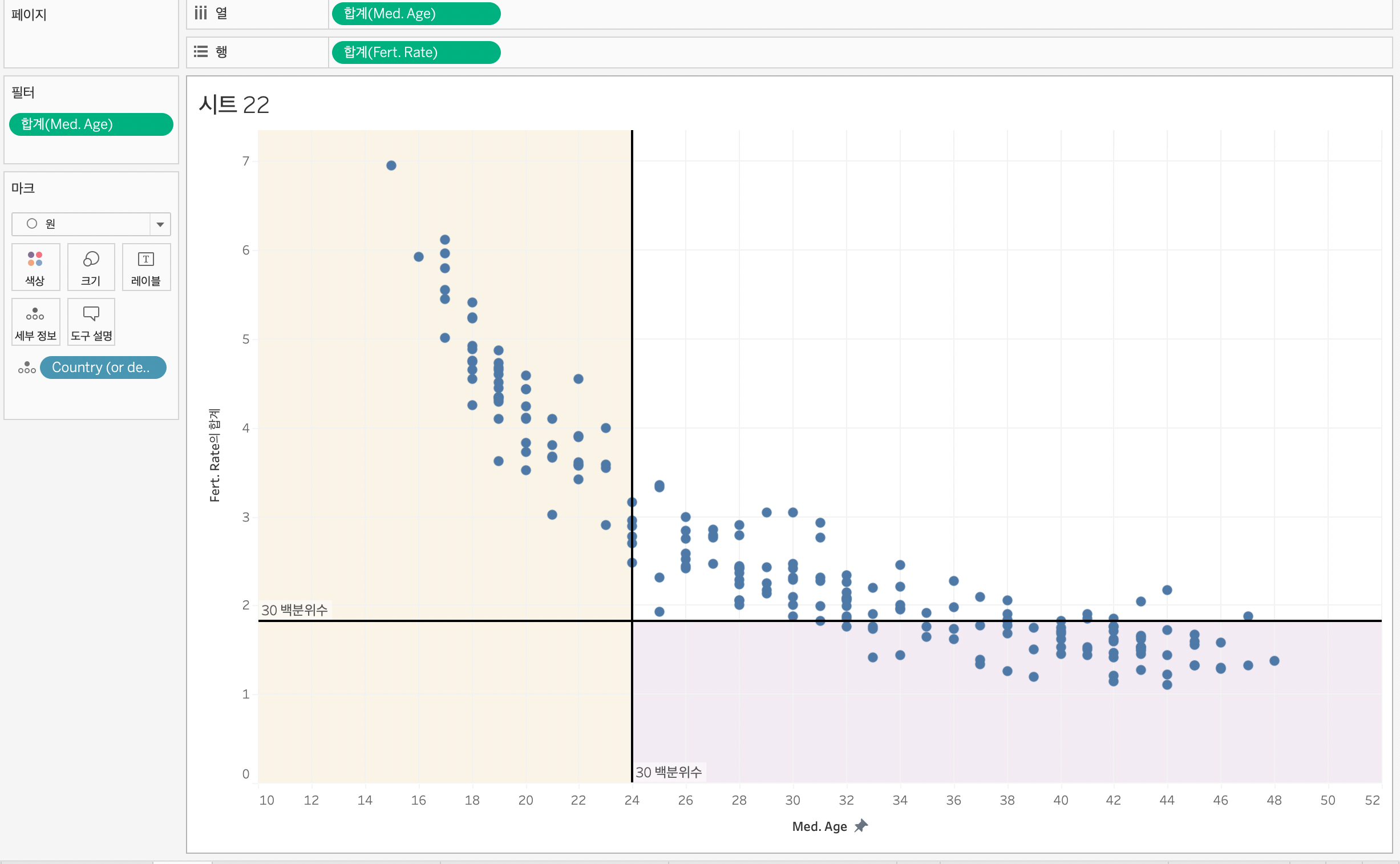Viewport: 1400px width, 864px height.
Task: Select the 합계(Fert. Rate) pill in rows shelf
Action: click(415, 53)
